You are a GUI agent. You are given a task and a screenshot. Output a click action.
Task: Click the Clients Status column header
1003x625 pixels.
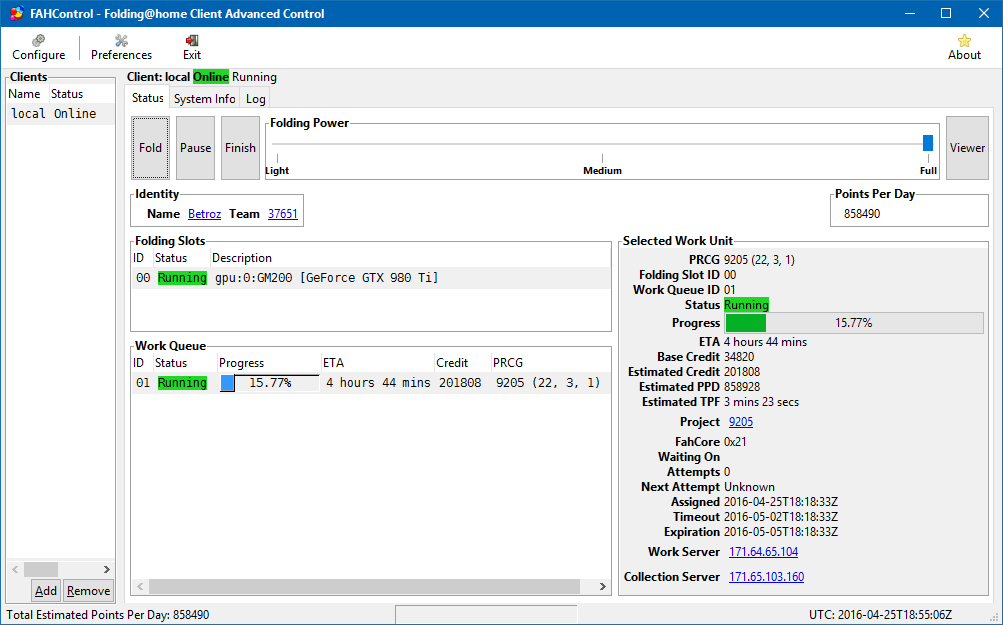81,94
